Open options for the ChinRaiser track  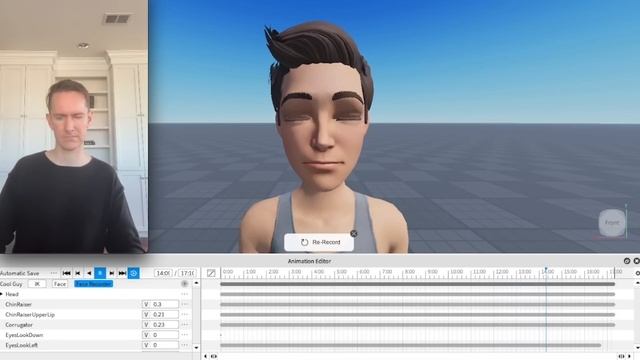pyautogui.click(x=184, y=304)
